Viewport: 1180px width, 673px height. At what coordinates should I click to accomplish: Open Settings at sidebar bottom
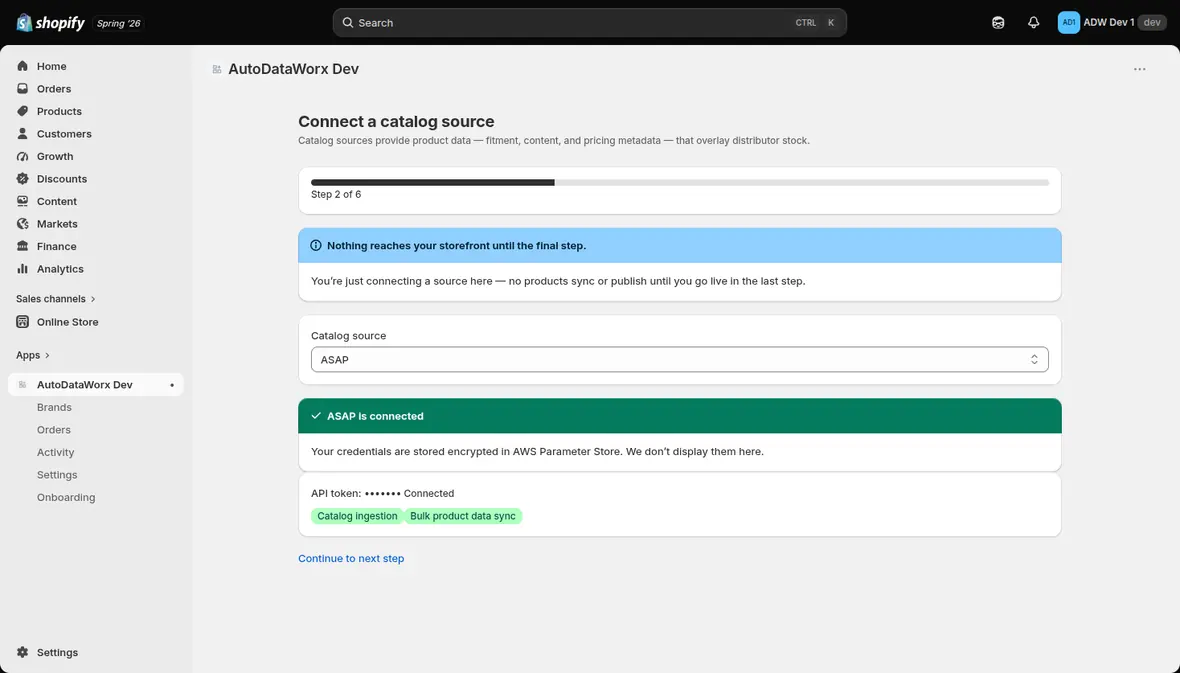click(57, 653)
